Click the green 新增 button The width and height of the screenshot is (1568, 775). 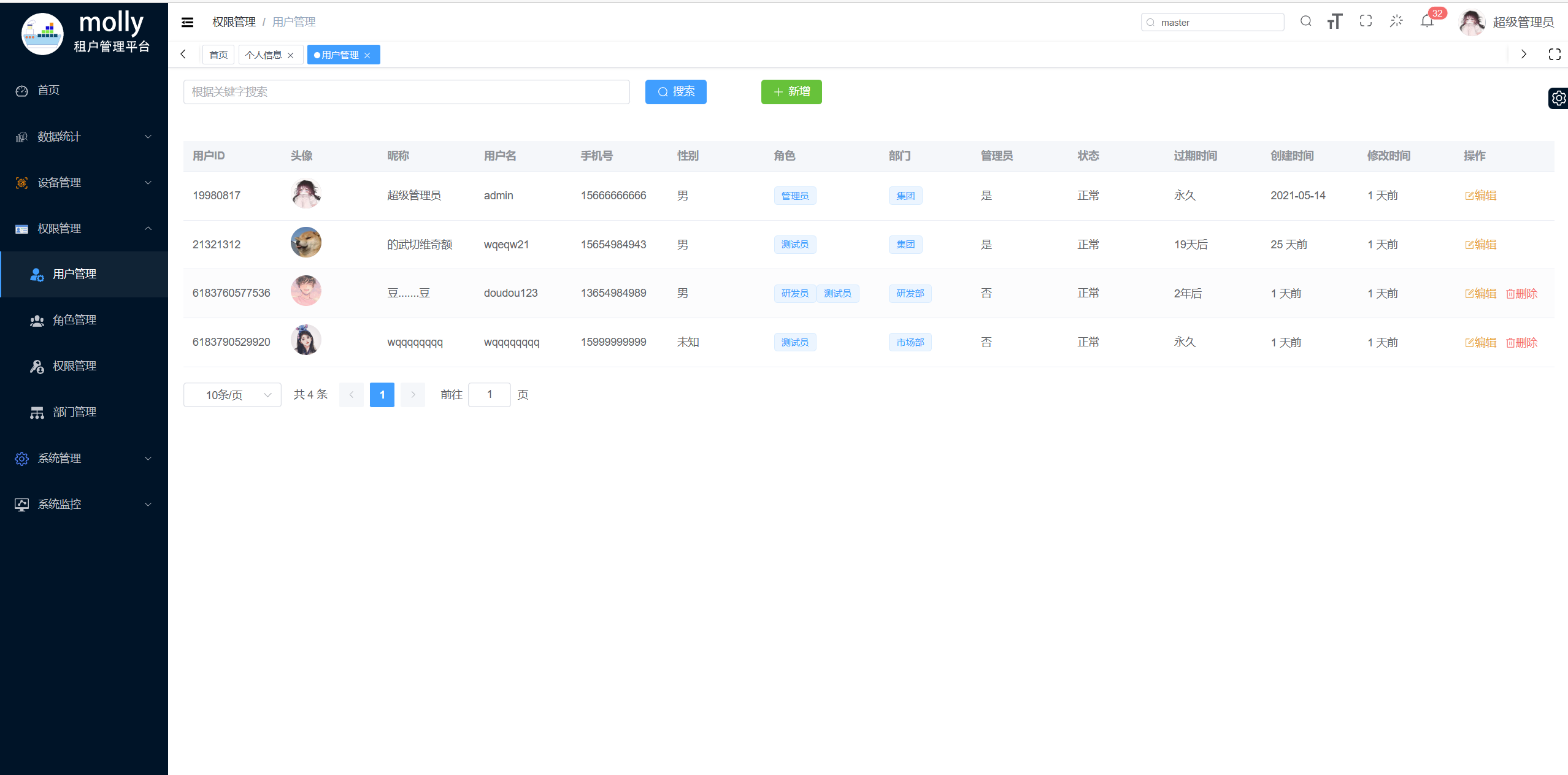[791, 92]
